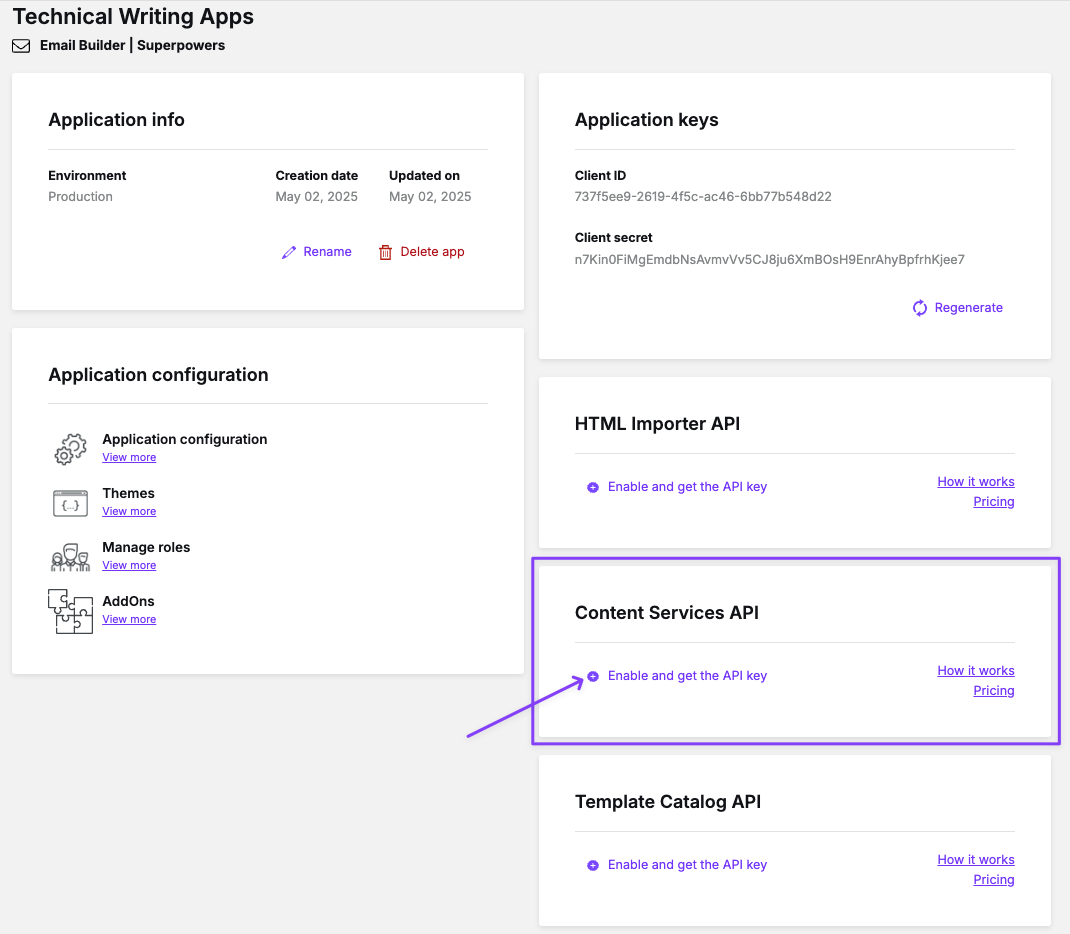The height and width of the screenshot is (934, 1070).
Task: Click the Manage roles people icon
Action: [70, 557]
